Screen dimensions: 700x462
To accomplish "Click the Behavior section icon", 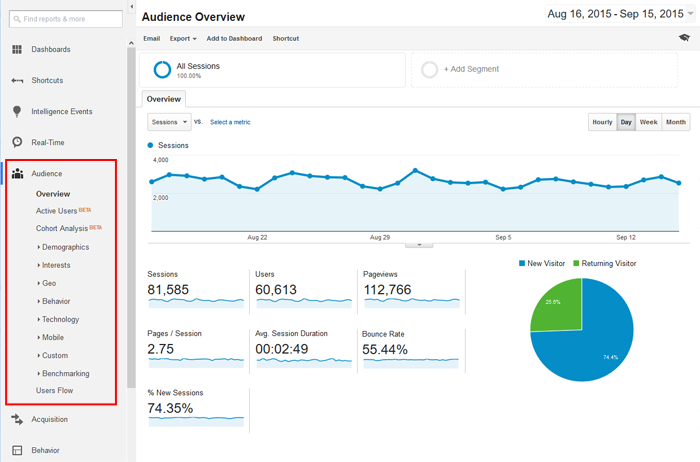I will coord(17,450).
